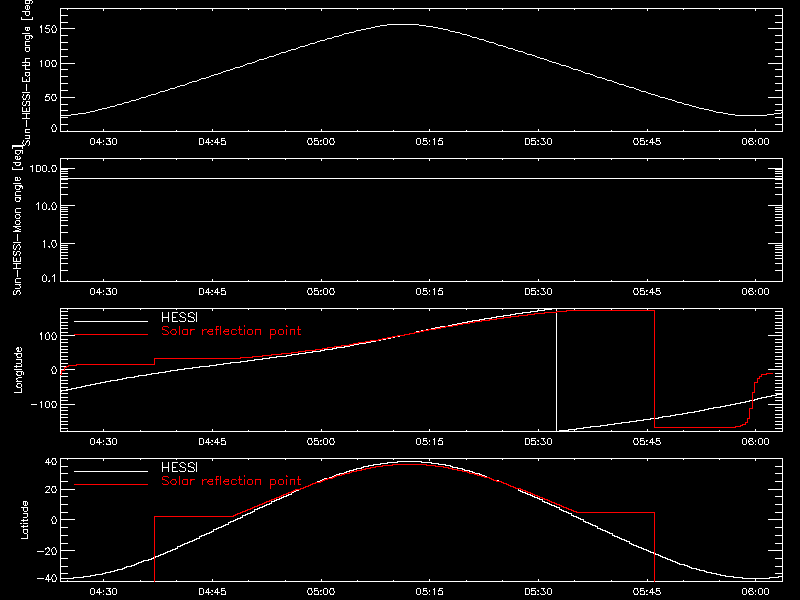The height and width of the screenshot is (600, 800).
Task: Click white vertical longitude wrap line near 05:30
Action: coord(557,370)
